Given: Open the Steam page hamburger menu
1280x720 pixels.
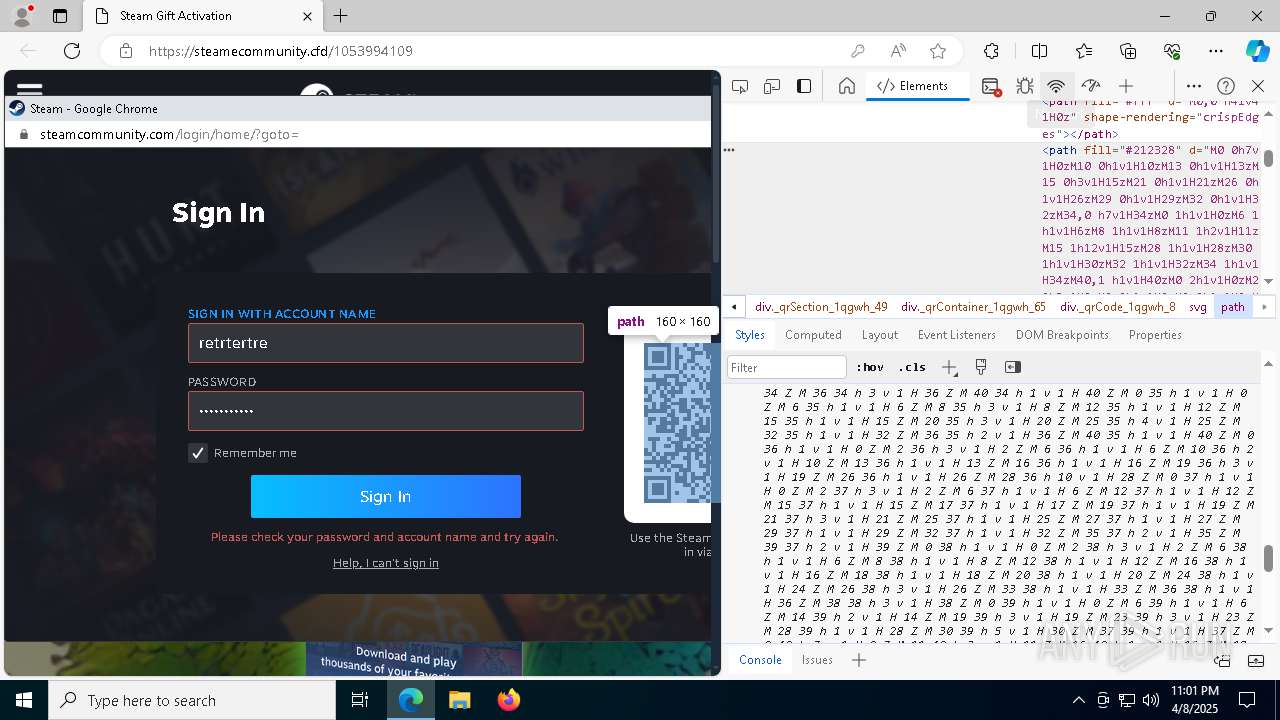Looking at the screenshot, I should 30,89.
